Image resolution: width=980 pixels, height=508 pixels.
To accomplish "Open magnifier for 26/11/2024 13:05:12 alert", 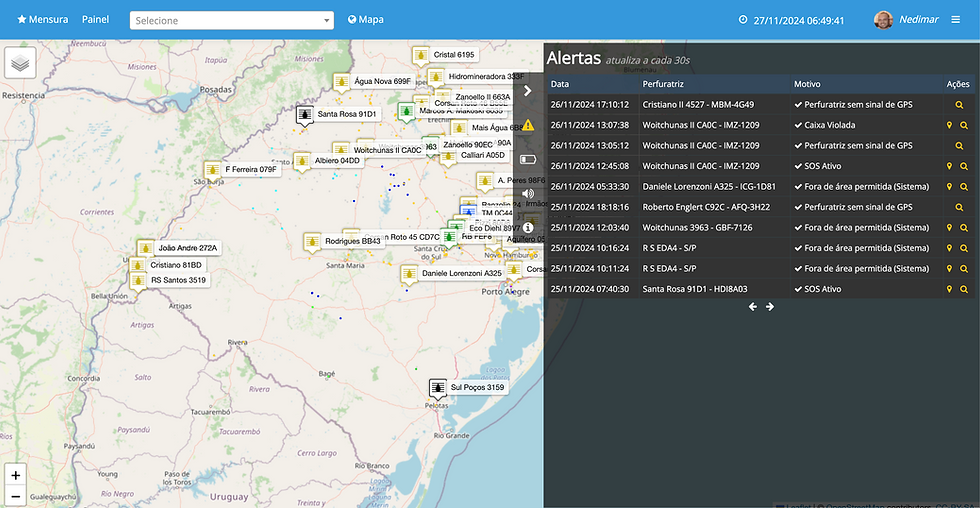I will point(959,146).
